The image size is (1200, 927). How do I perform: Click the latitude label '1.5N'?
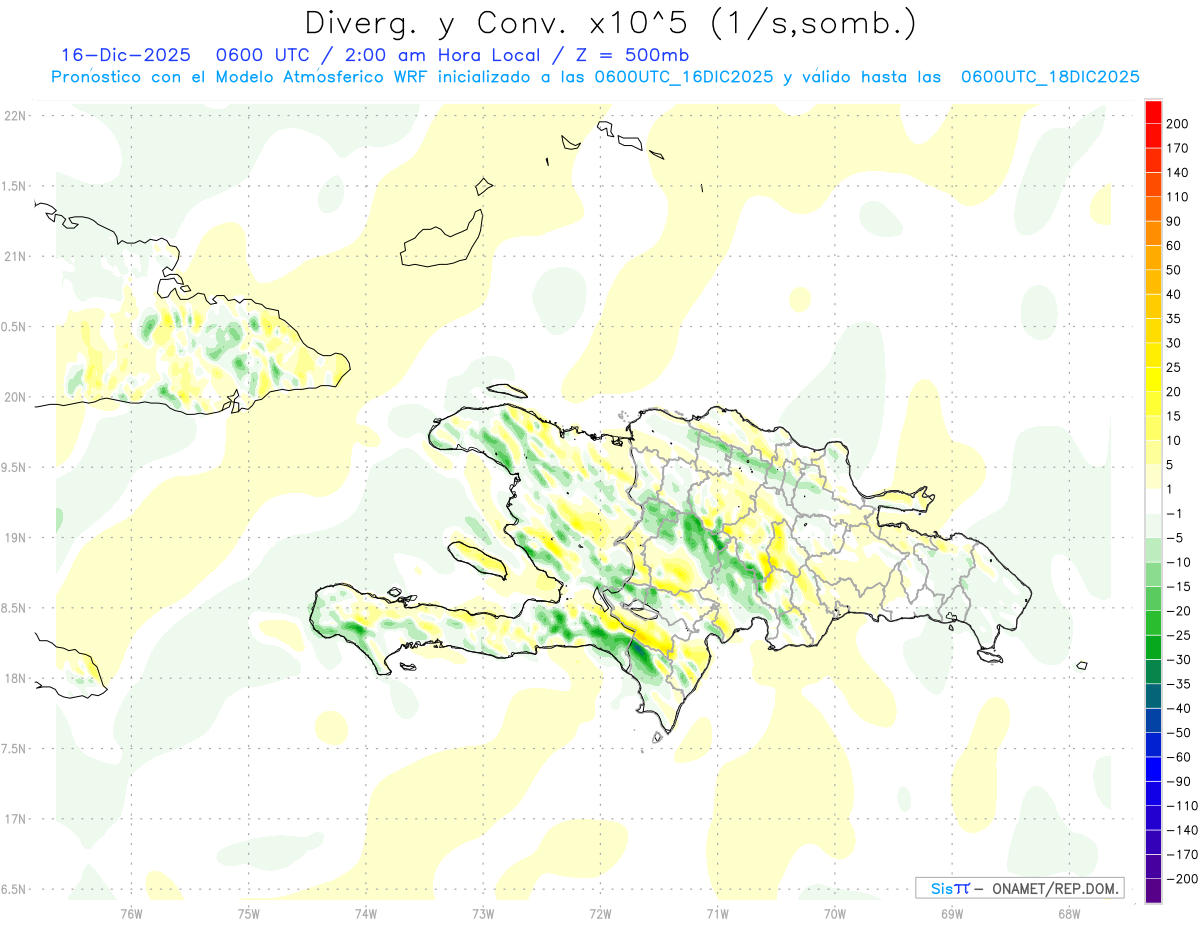click(x=13, y=186)
